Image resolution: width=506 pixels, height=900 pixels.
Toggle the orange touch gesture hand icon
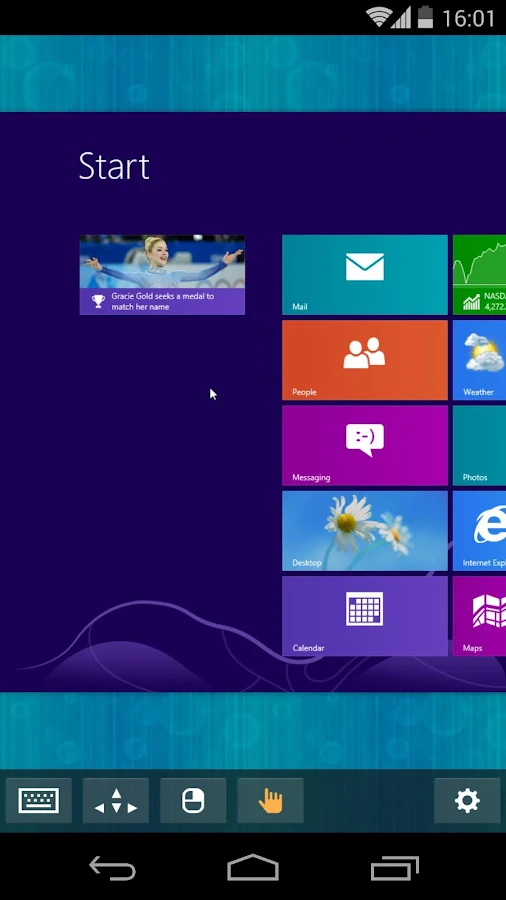[270, 800]
